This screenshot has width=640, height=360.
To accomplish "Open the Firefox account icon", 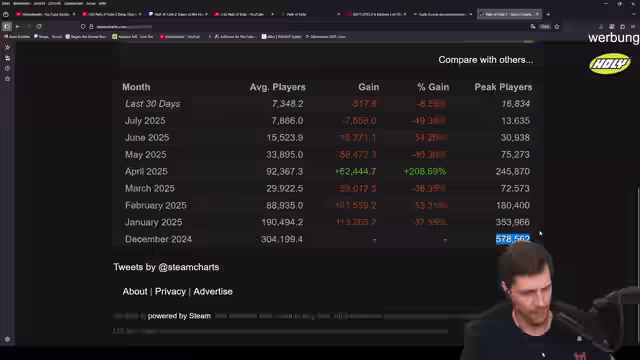I will (x=611, y=27).
